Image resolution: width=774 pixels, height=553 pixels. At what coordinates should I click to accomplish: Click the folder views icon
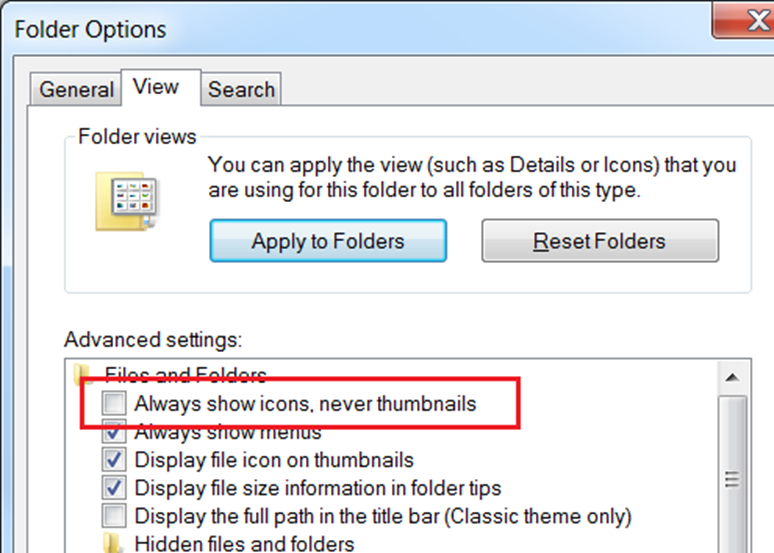coord(126,201)
